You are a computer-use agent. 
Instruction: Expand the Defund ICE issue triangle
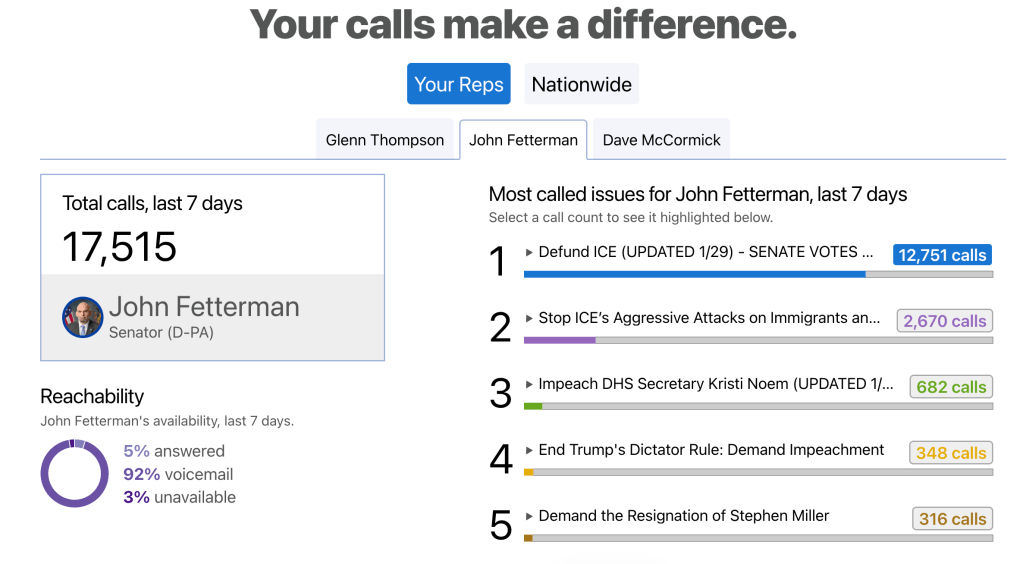pos(530,252)
